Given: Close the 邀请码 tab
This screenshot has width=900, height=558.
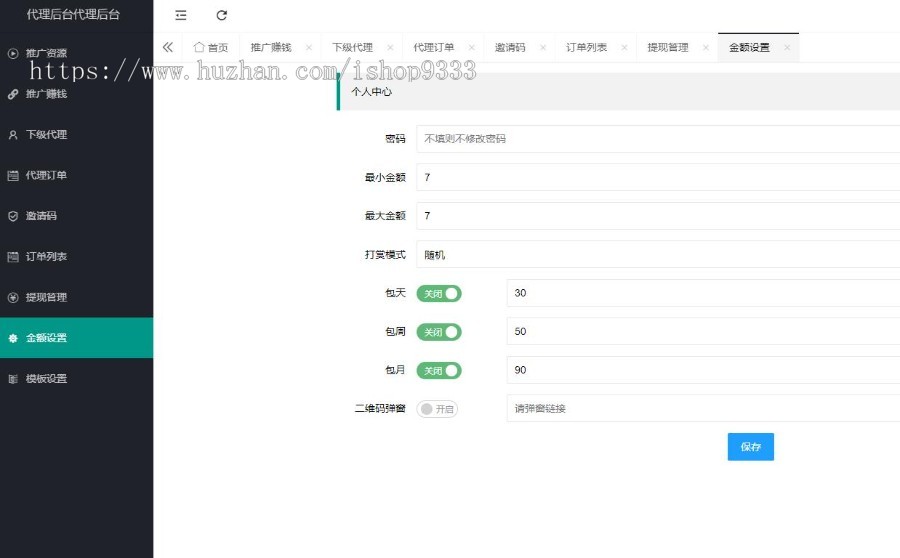Looking at the screenshot, I should coord(543,48).
